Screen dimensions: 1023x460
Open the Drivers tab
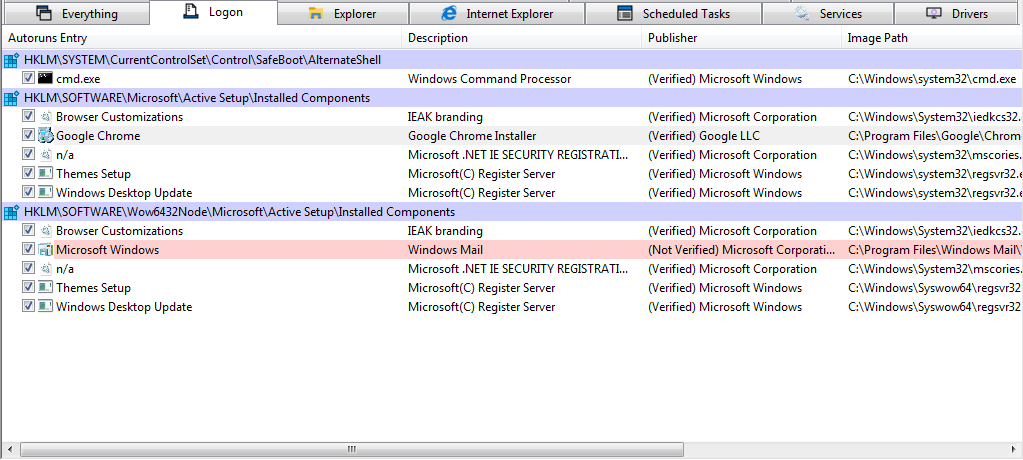958,13
